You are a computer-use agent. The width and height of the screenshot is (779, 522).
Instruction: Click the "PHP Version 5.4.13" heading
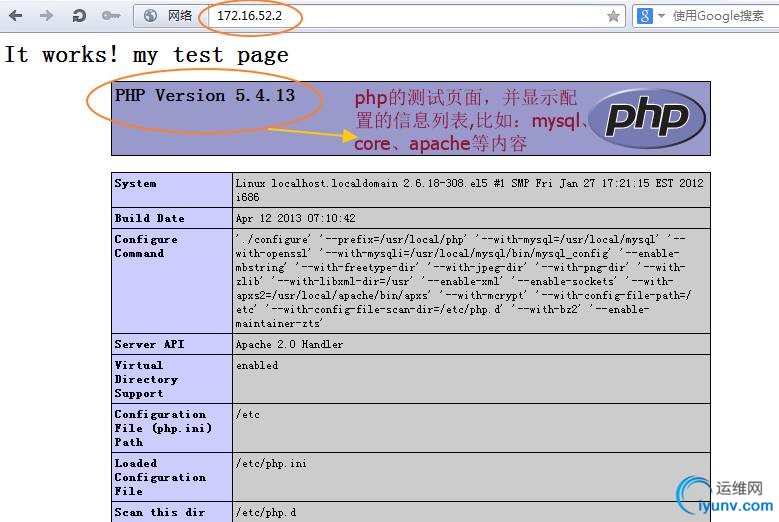[x=205, y=95]
